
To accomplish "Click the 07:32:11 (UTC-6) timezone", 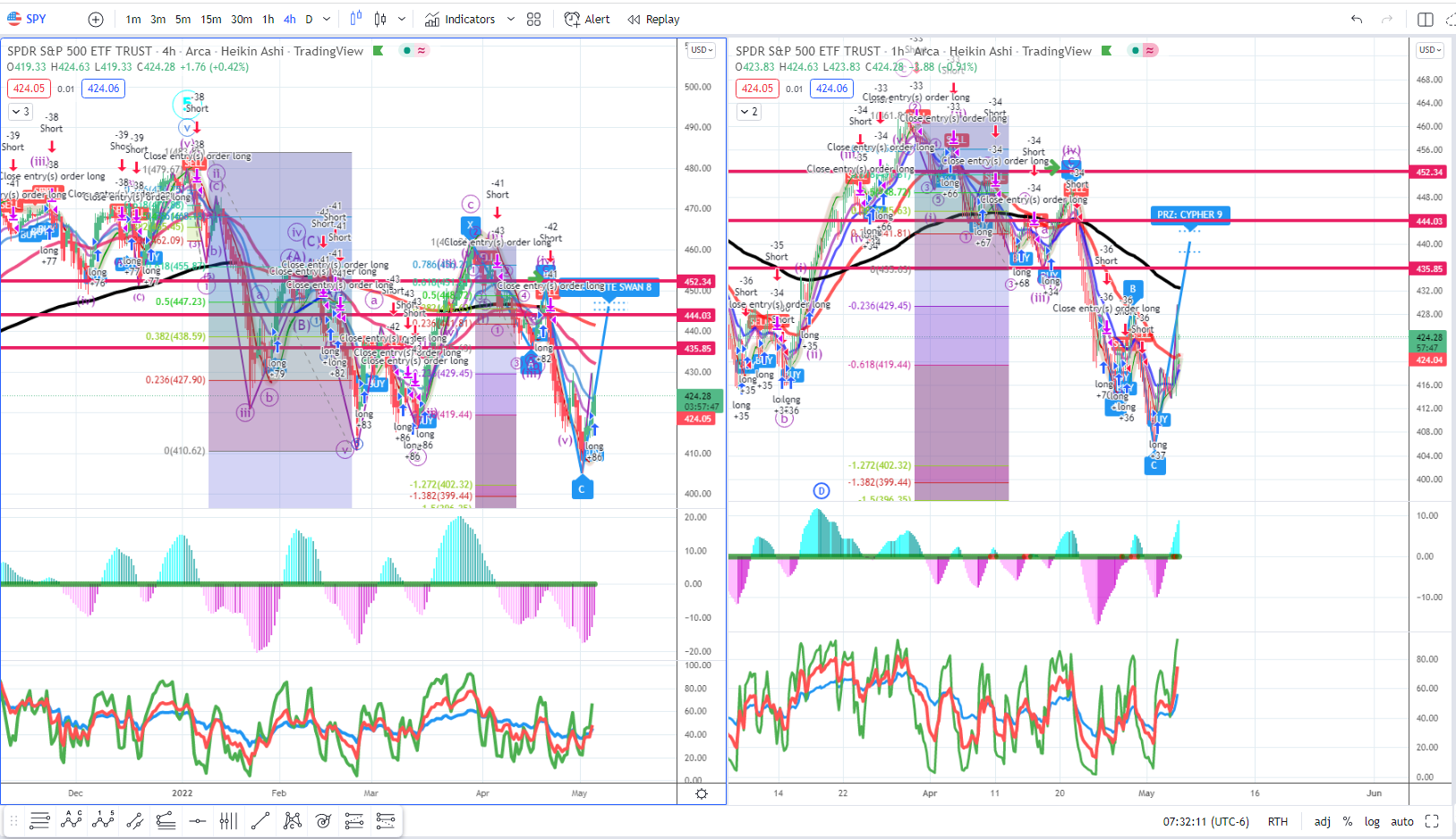I will click(1205, 821).
